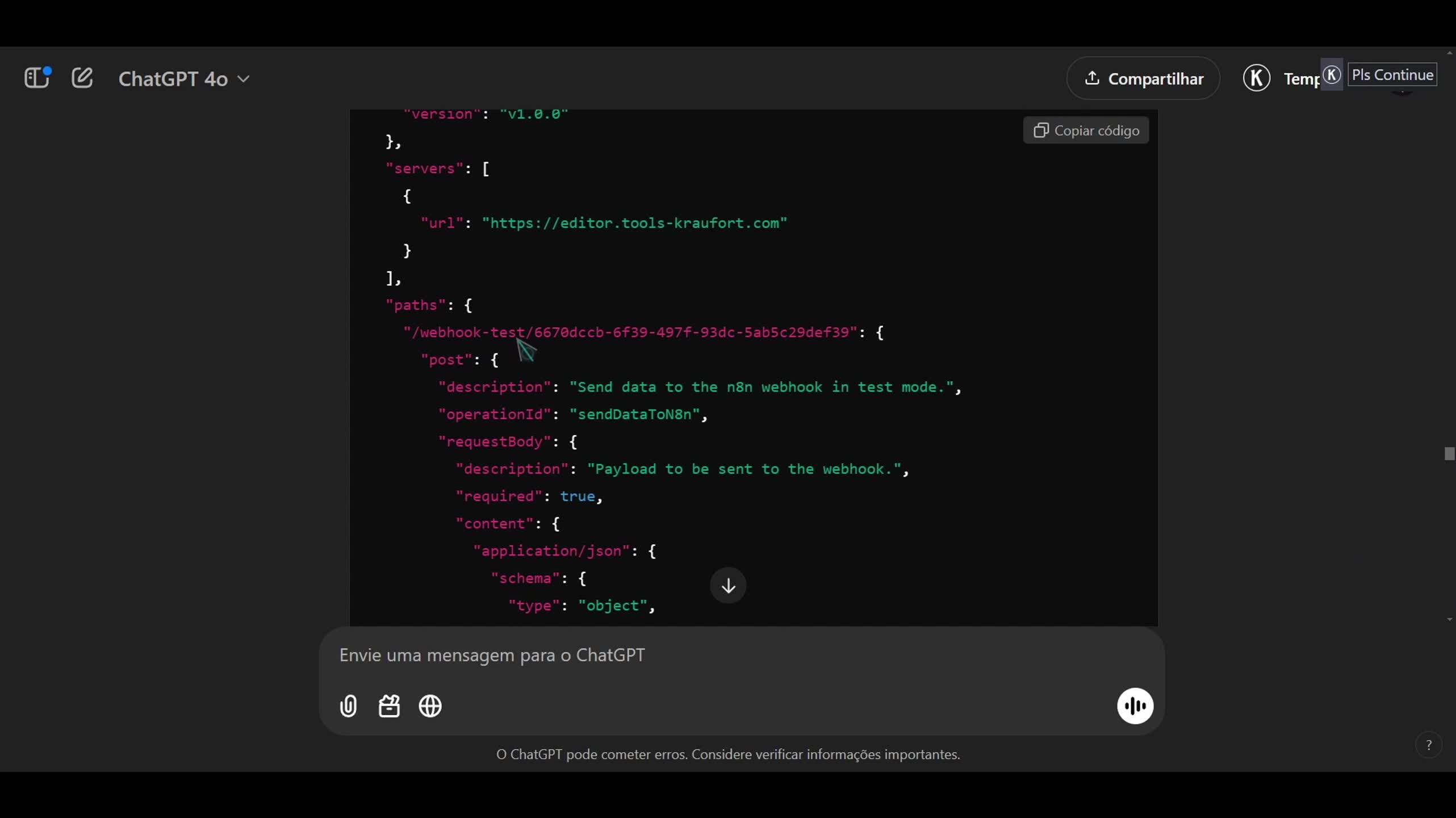Open the help question mark at bottom right

[1428, 745]
